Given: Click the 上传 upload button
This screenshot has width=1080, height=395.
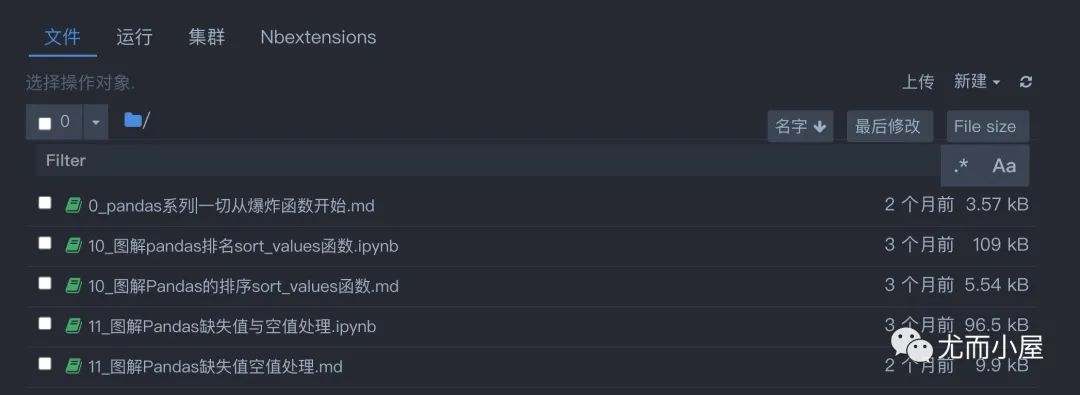Looking at the screenshot, I should [x=918, y=82].
